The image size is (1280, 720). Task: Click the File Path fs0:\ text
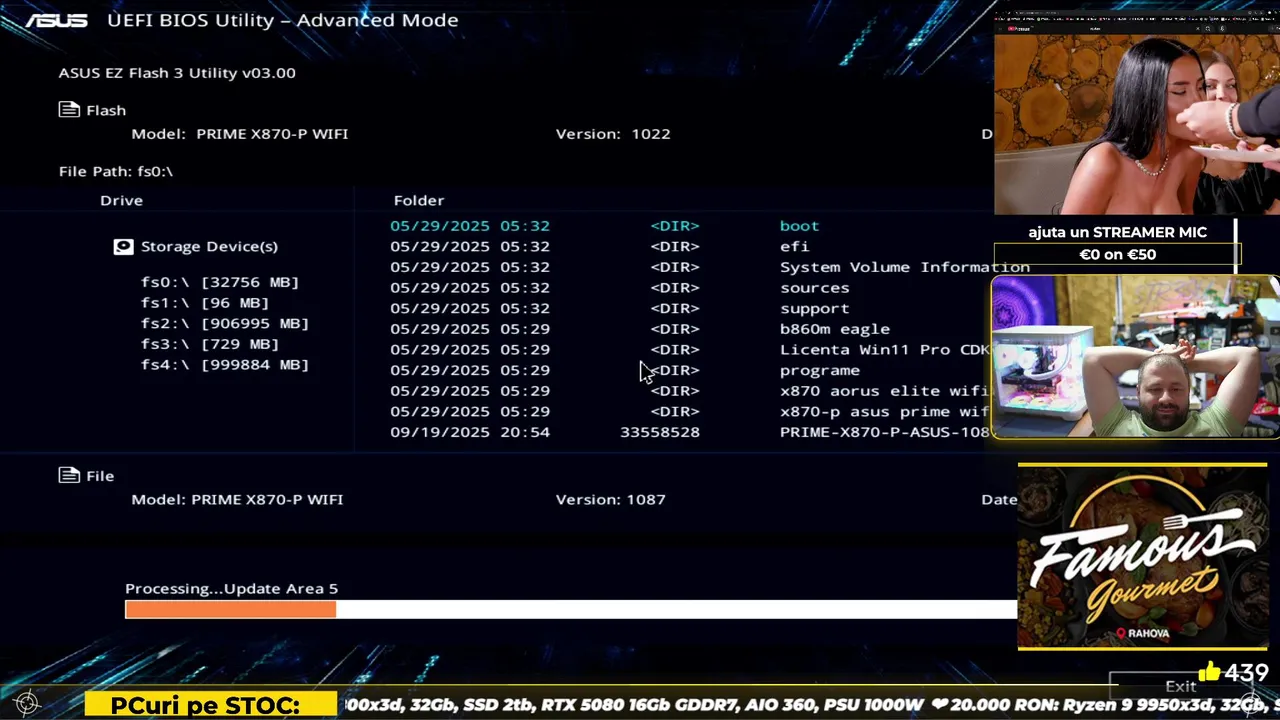[x=116, y=171]
